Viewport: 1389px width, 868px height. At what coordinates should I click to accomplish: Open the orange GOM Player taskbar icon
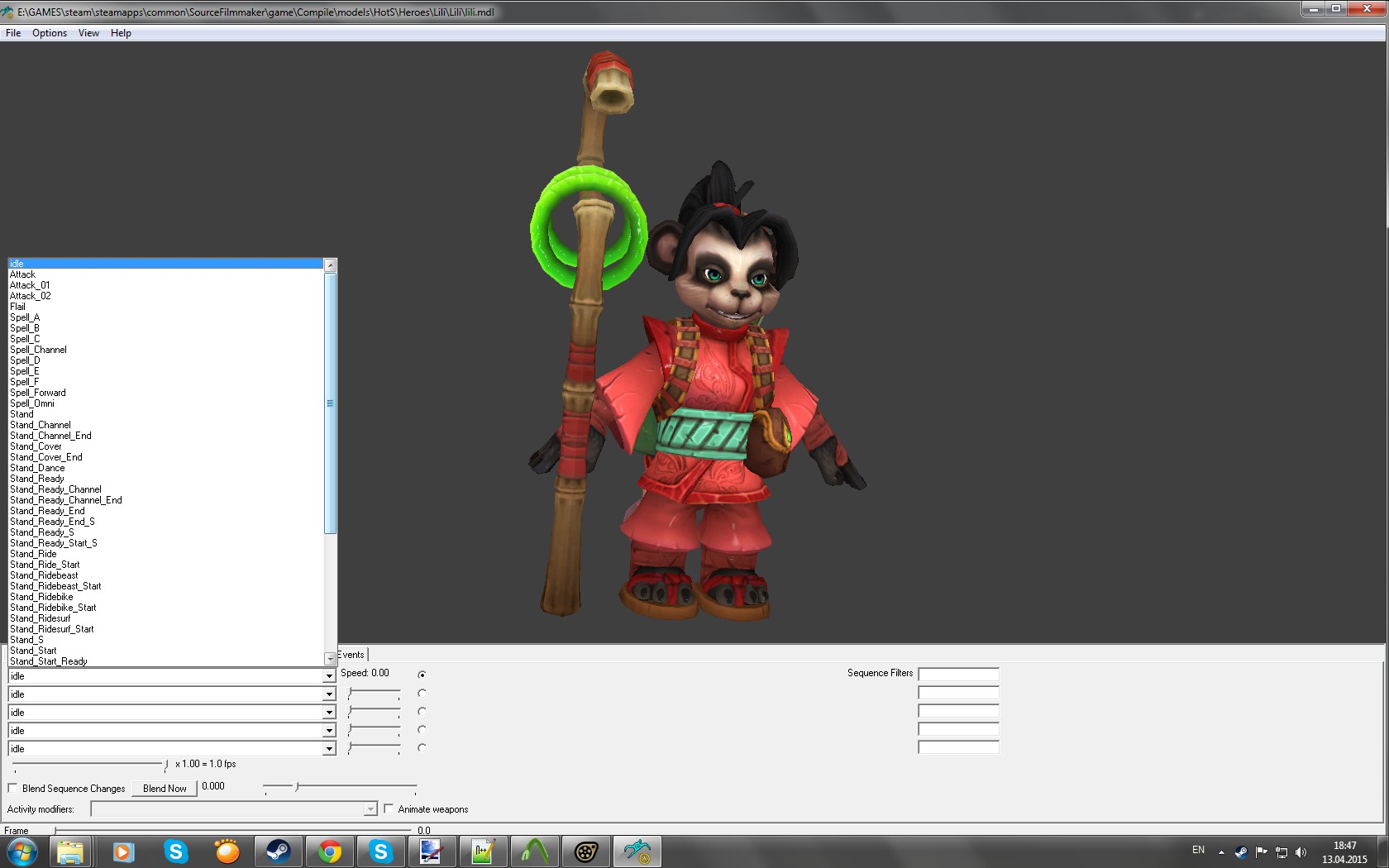(x=227, y=851)
